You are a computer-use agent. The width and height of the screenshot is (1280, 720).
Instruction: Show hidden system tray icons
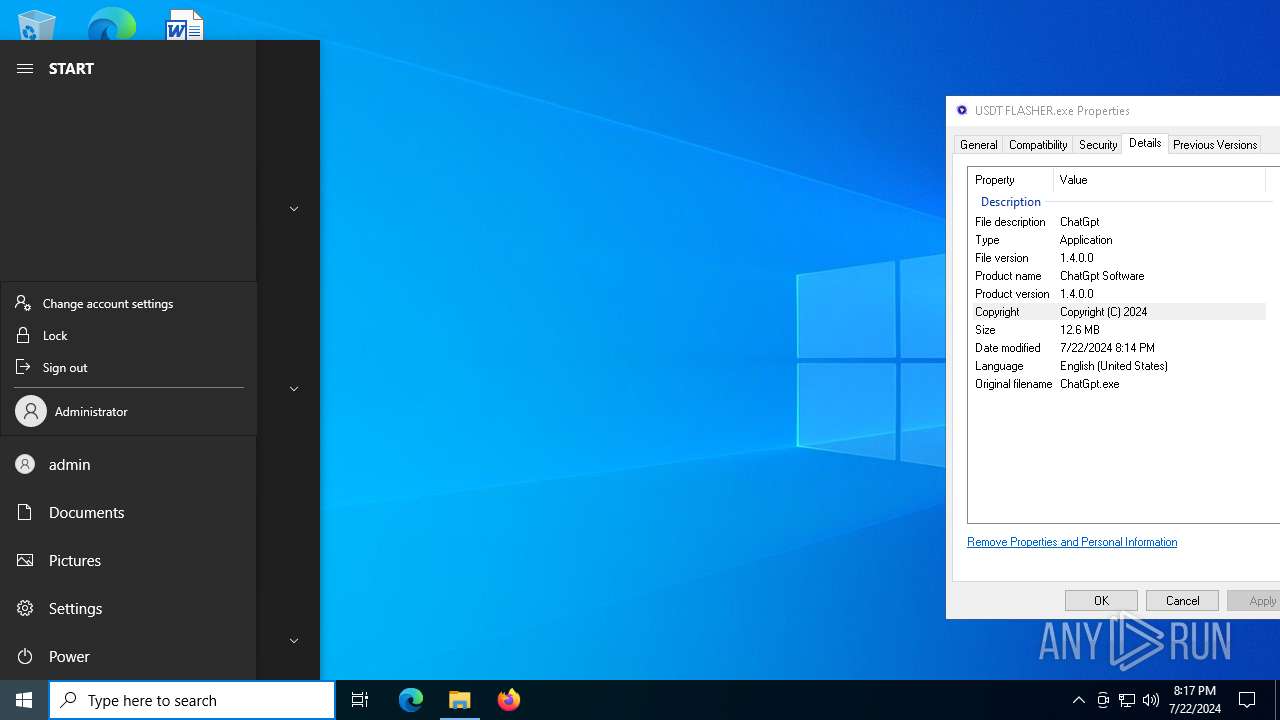click(1079, 700)
